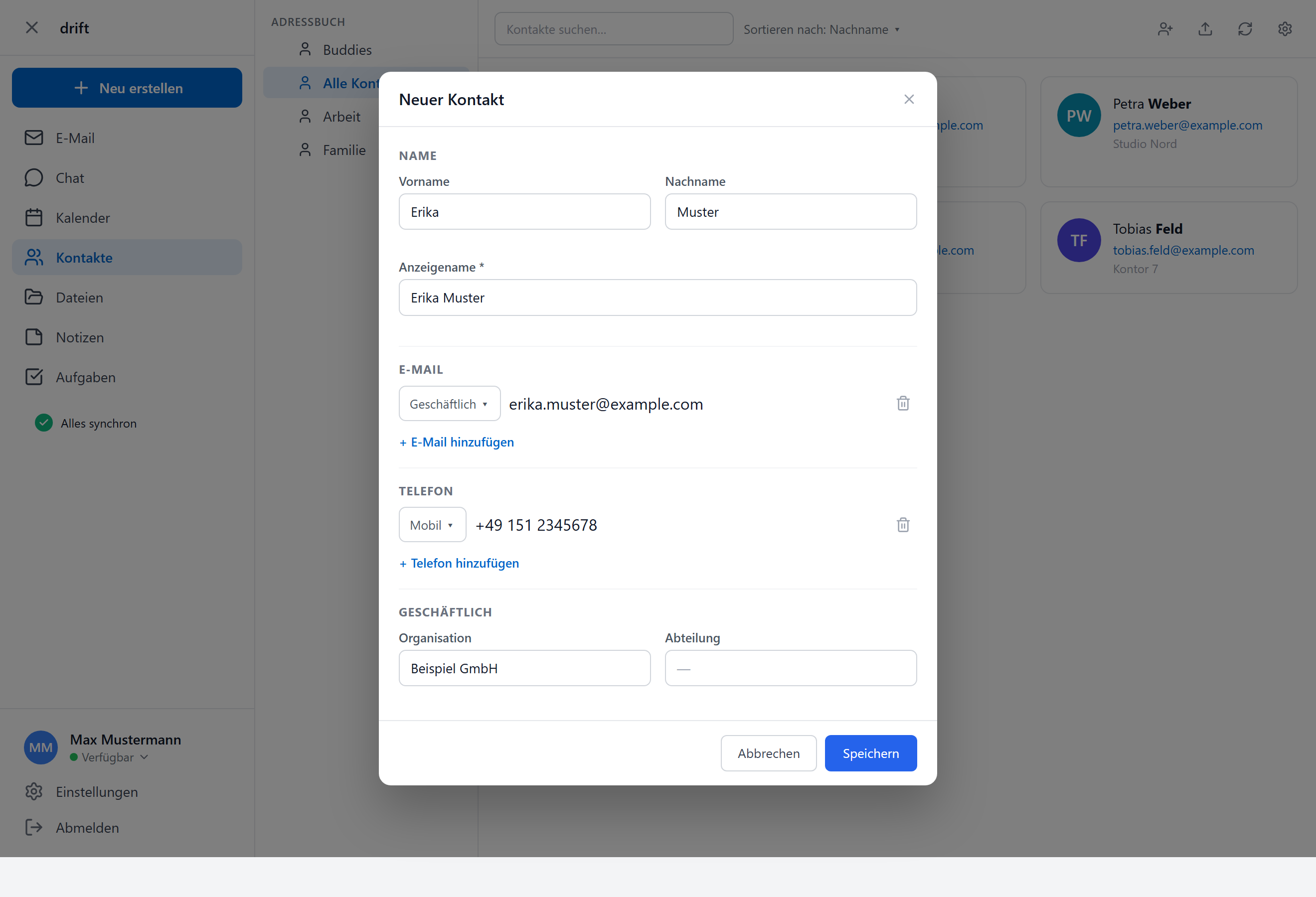Click the Neu erstellen button

(127, 88)
